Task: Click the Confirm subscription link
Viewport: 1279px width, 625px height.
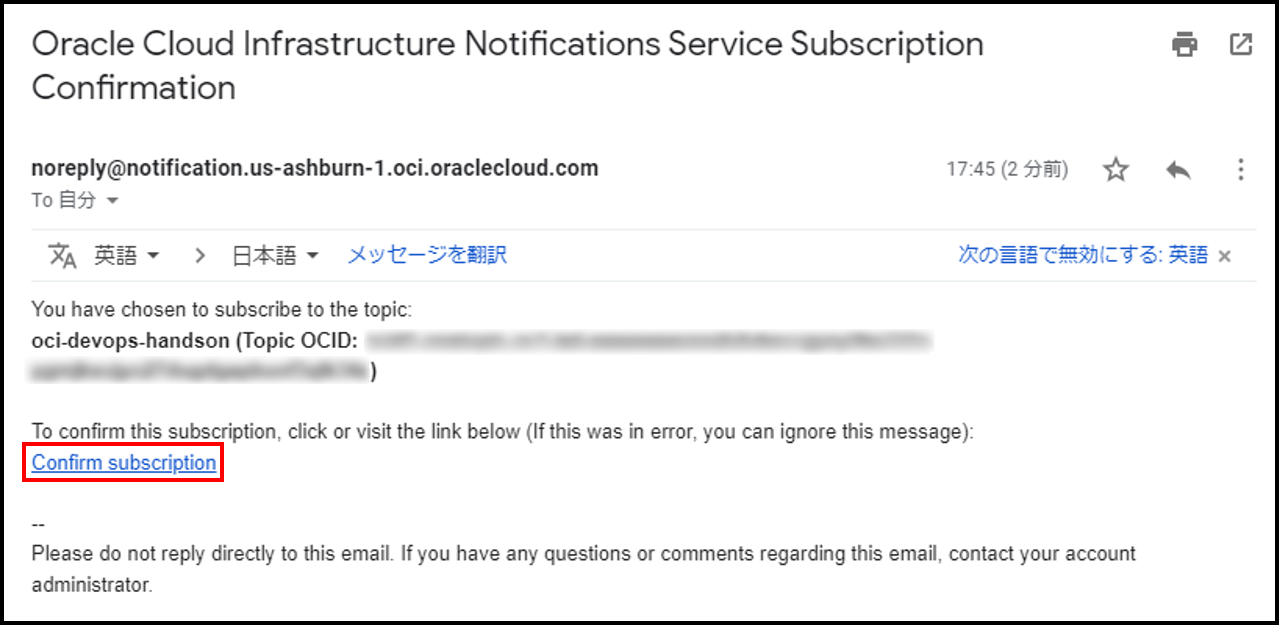Action: pos(124,463)
